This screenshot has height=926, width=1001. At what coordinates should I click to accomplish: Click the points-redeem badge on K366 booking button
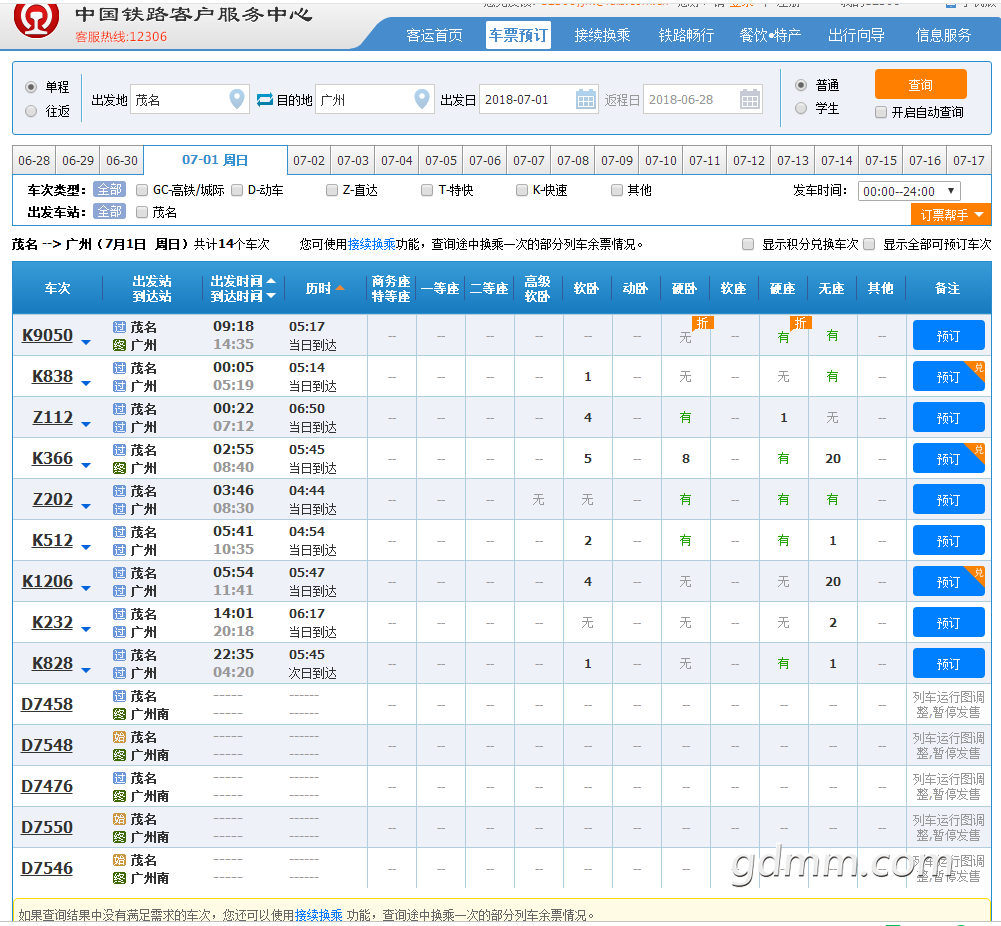coord(978,450)
